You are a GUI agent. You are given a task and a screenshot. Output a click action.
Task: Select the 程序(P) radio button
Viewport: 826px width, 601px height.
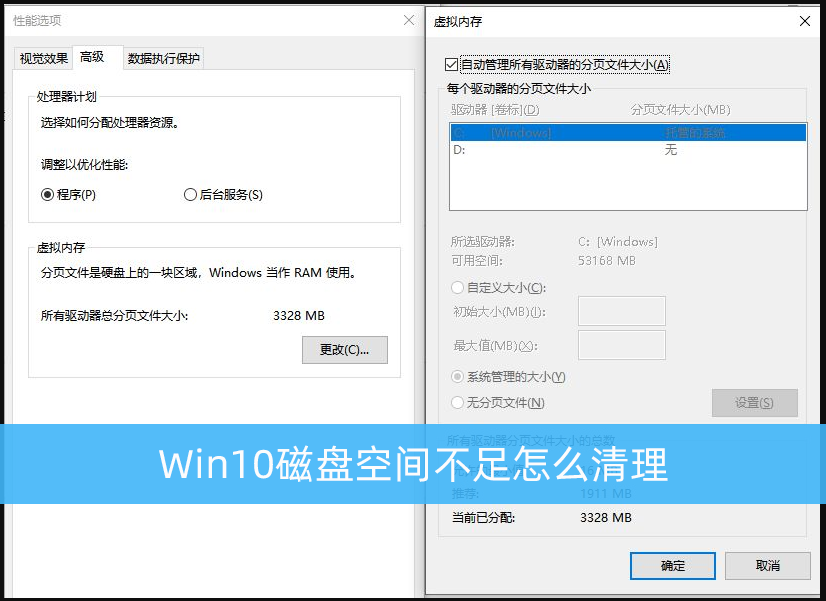47,195
